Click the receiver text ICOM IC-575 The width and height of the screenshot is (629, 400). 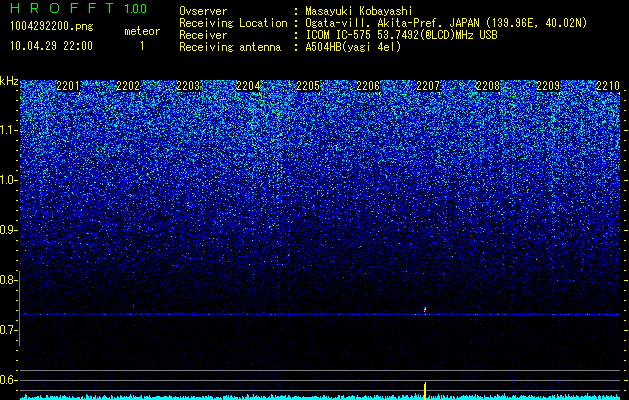click(x=339, y=35)
